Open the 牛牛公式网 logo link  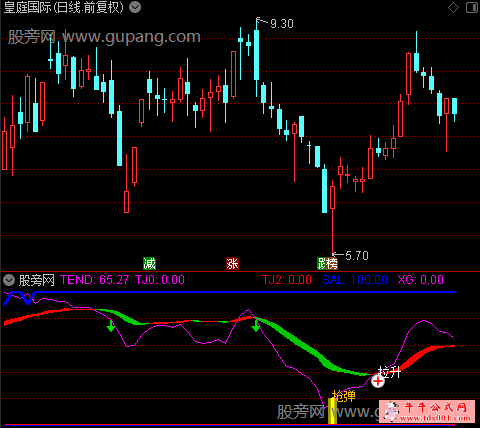click(x=429, y=411)
